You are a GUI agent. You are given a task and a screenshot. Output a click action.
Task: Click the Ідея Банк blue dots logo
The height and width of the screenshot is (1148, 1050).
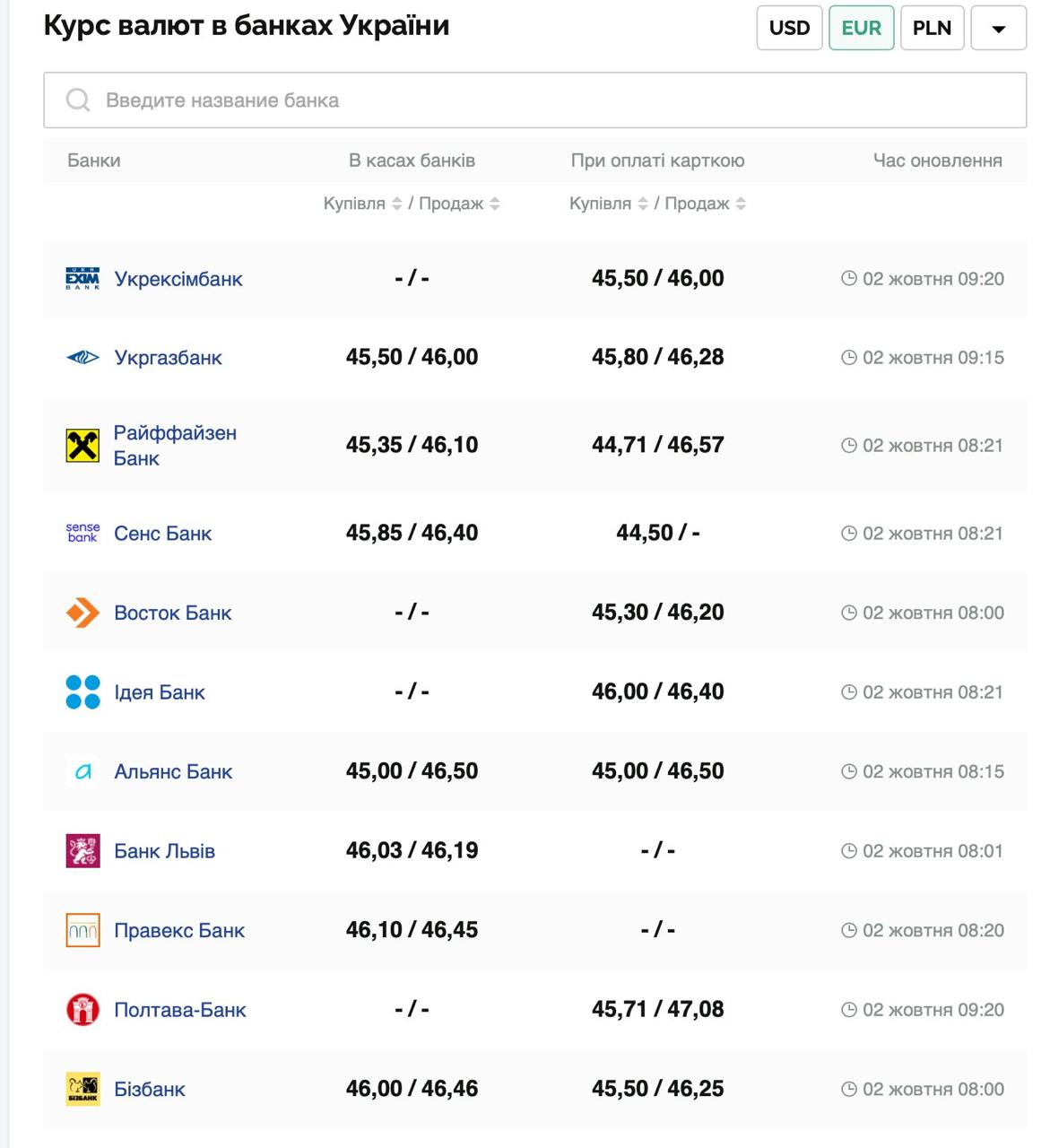click(82, 692)
